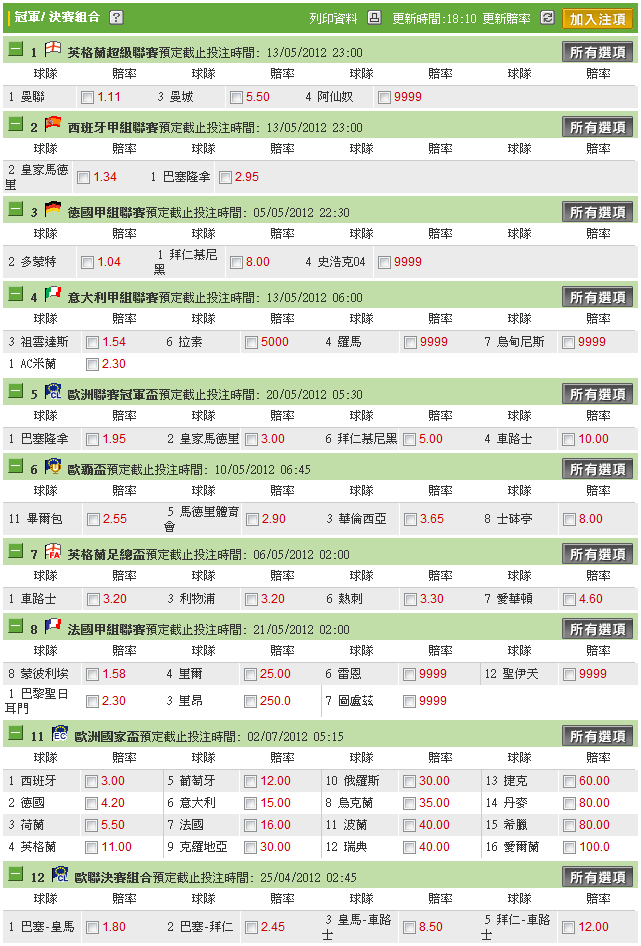The image size is (641, 946).
Task: Click the 加入注項 button
Action: tap(598, 19)
